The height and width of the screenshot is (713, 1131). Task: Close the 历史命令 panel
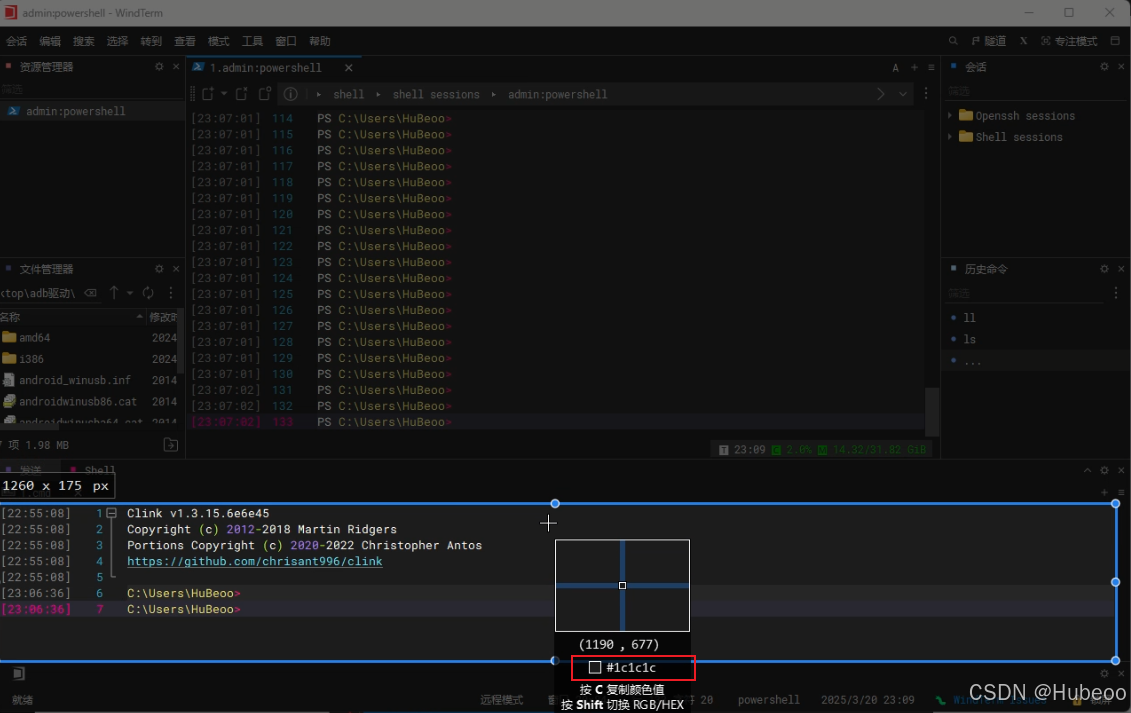click(1121, 268)
